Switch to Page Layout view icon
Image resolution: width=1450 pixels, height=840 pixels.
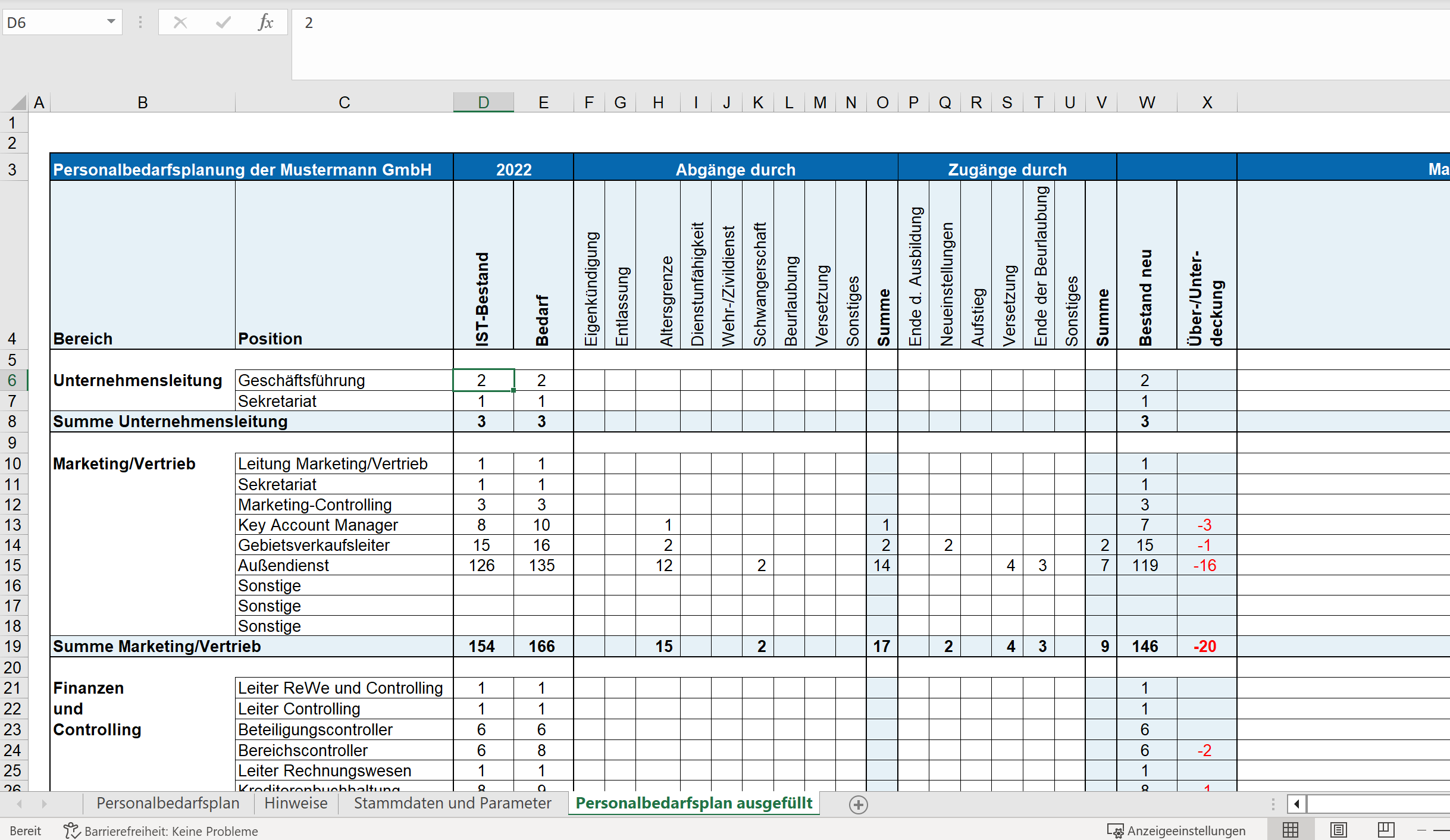(1338, 830)
